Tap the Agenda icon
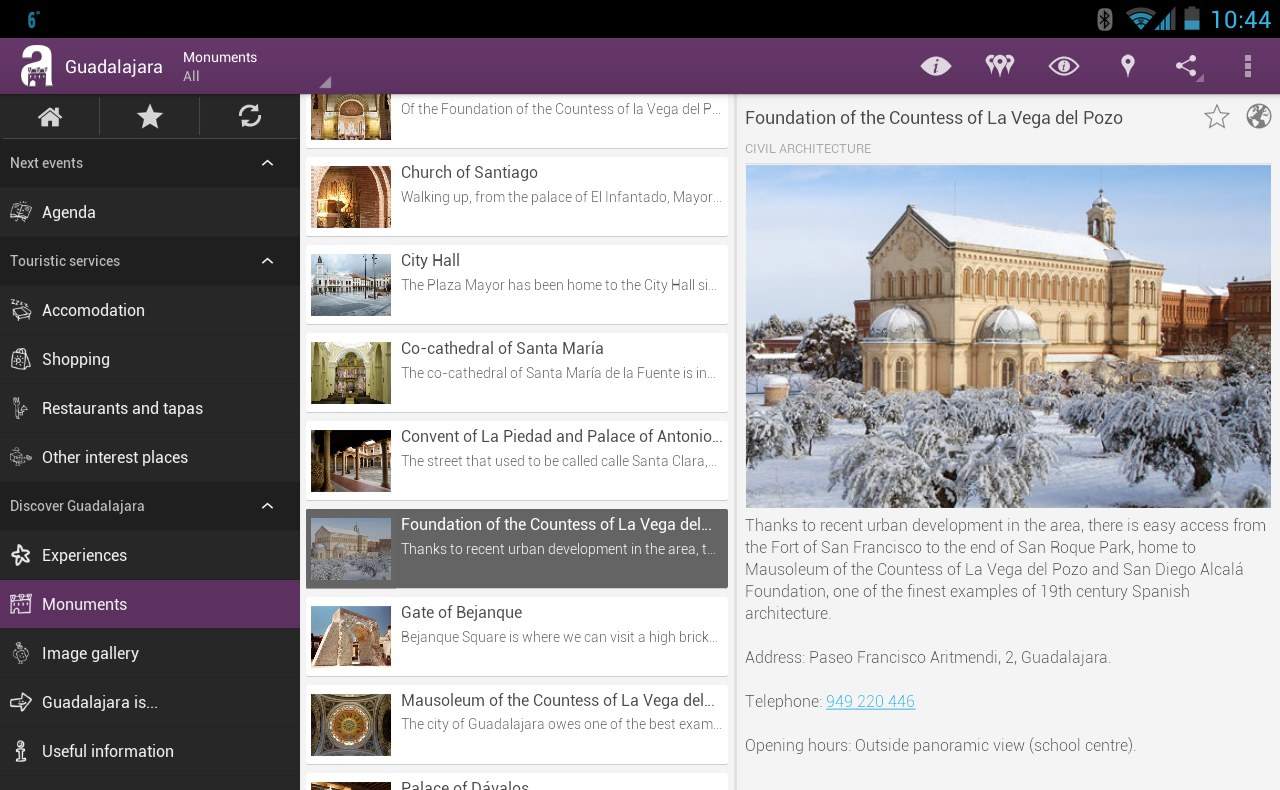Viewport: 1280px width, 790px height. click(21, 212)
